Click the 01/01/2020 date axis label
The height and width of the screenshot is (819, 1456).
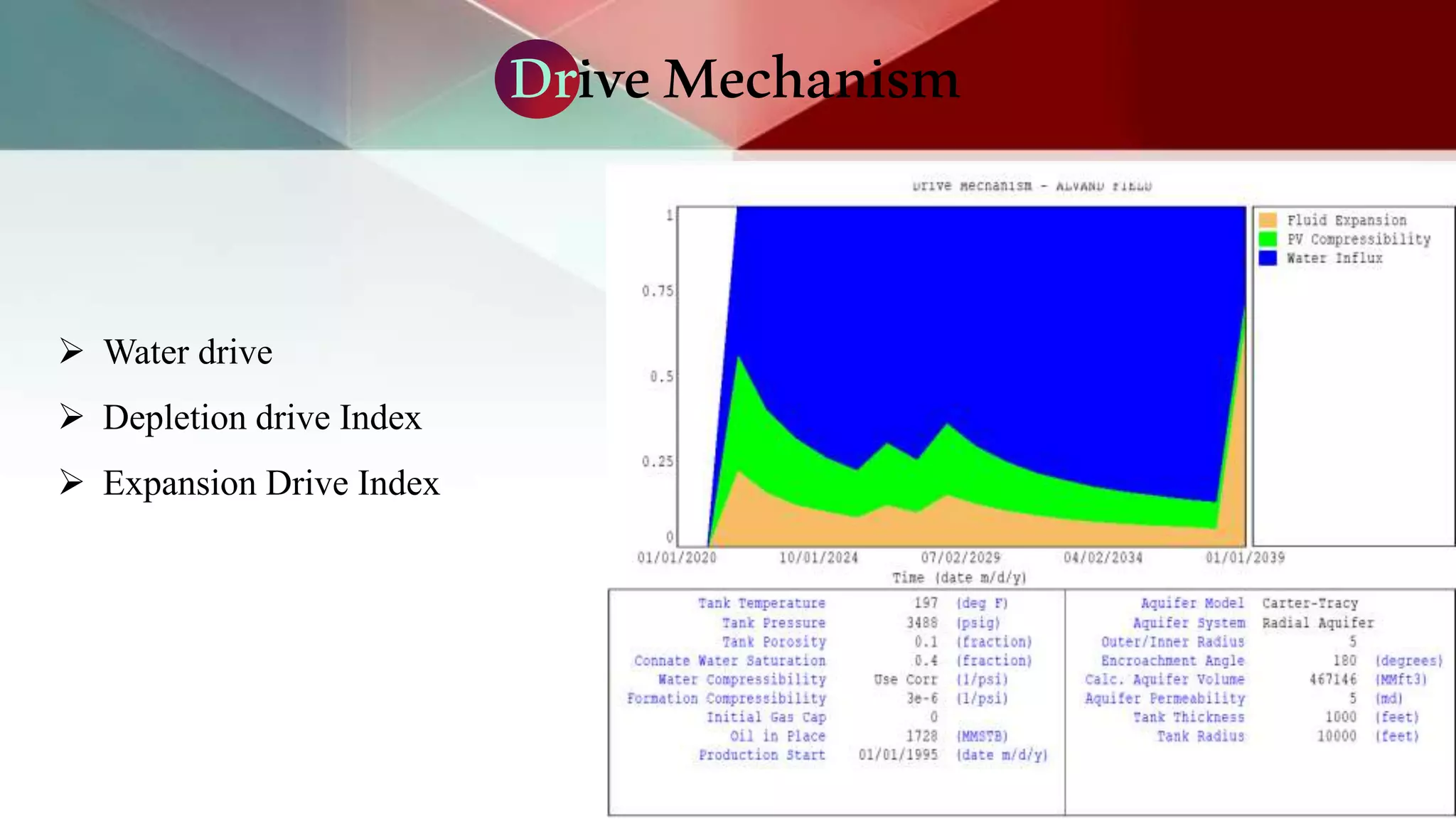coord(677,557)
